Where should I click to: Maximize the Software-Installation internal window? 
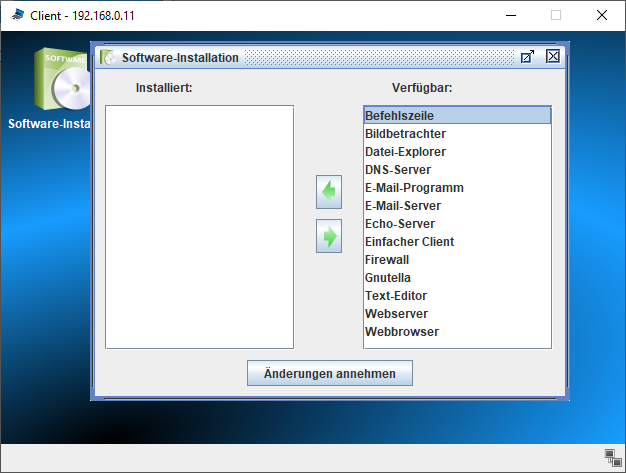(527, 57)
